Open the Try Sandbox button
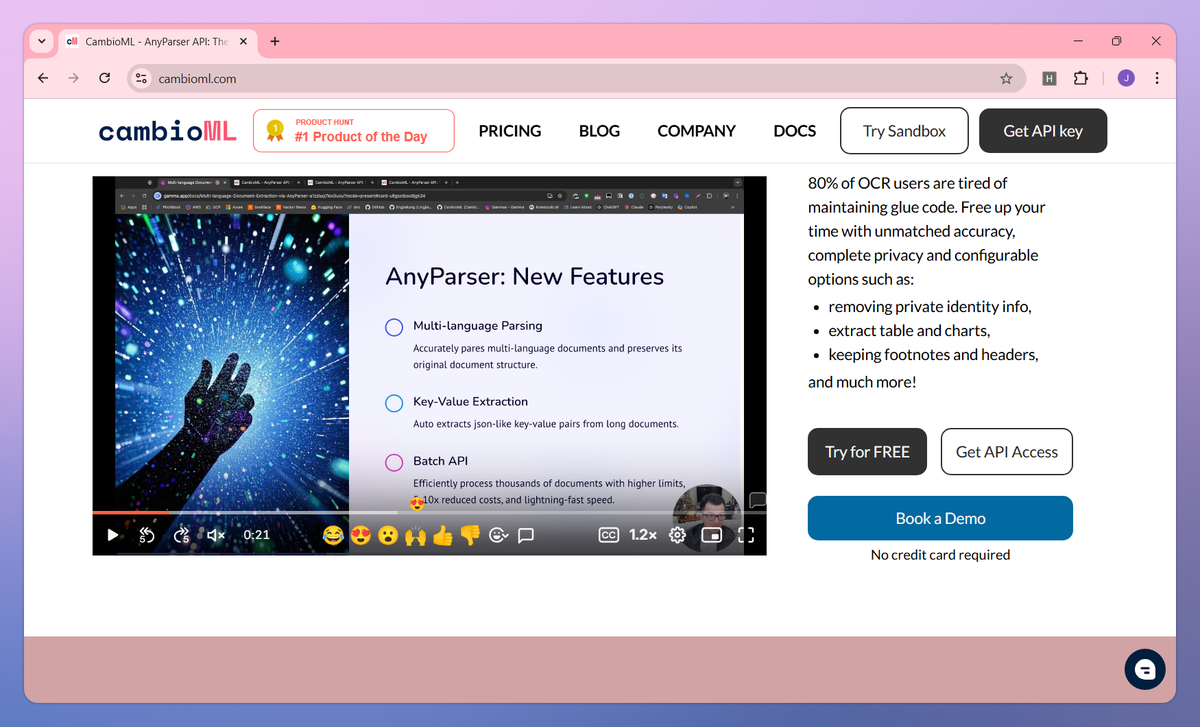1200x727 pixels. (903, 130)
